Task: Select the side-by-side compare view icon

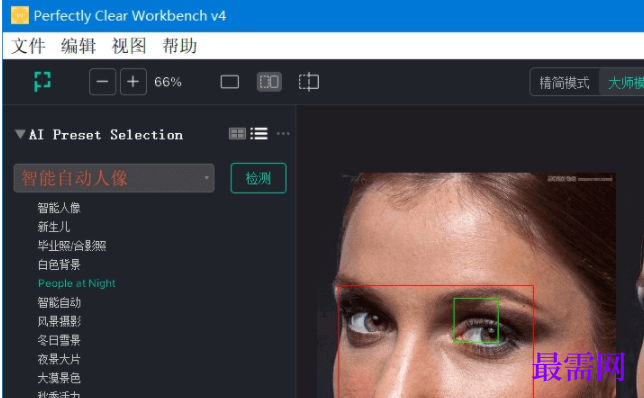Action: (269, 82)
